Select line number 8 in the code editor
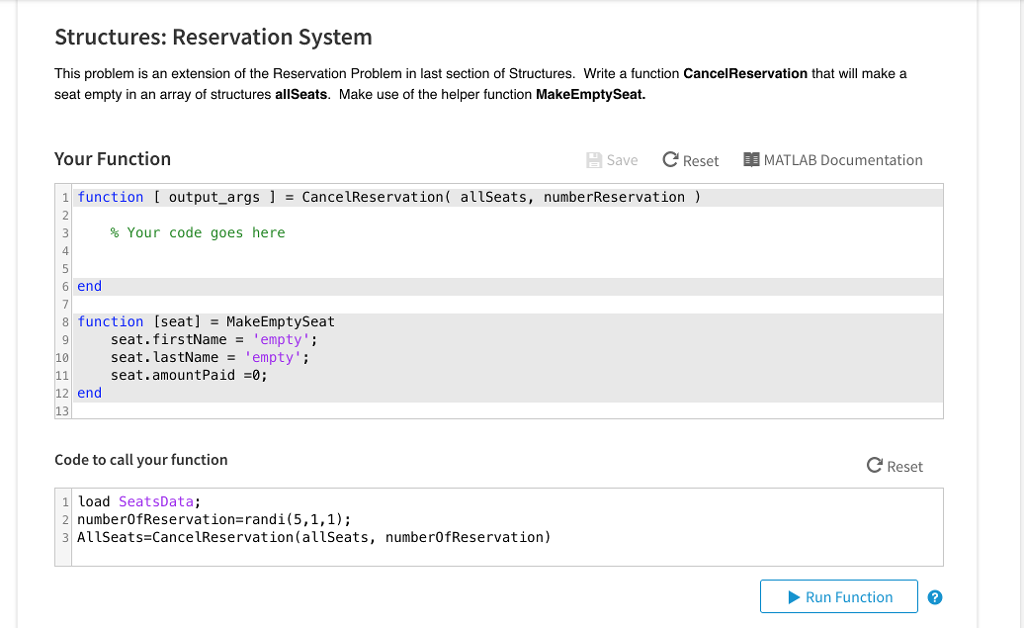 pos(64,321)
